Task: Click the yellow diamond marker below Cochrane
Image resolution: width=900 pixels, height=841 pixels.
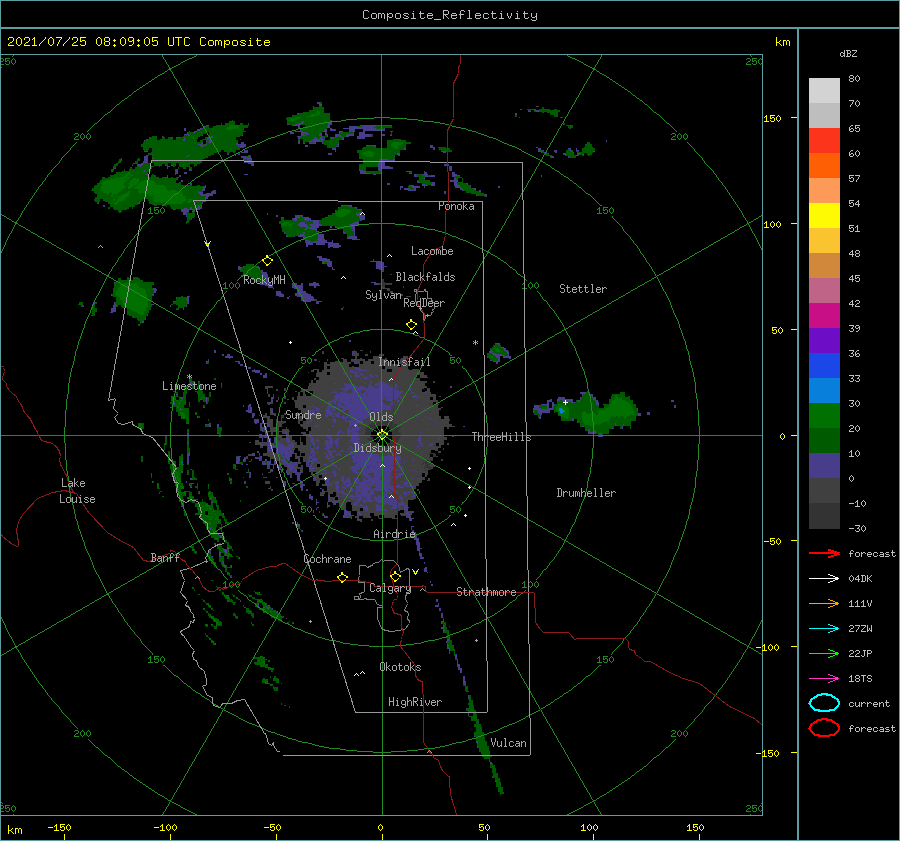Action: click(x=342, y=577)
